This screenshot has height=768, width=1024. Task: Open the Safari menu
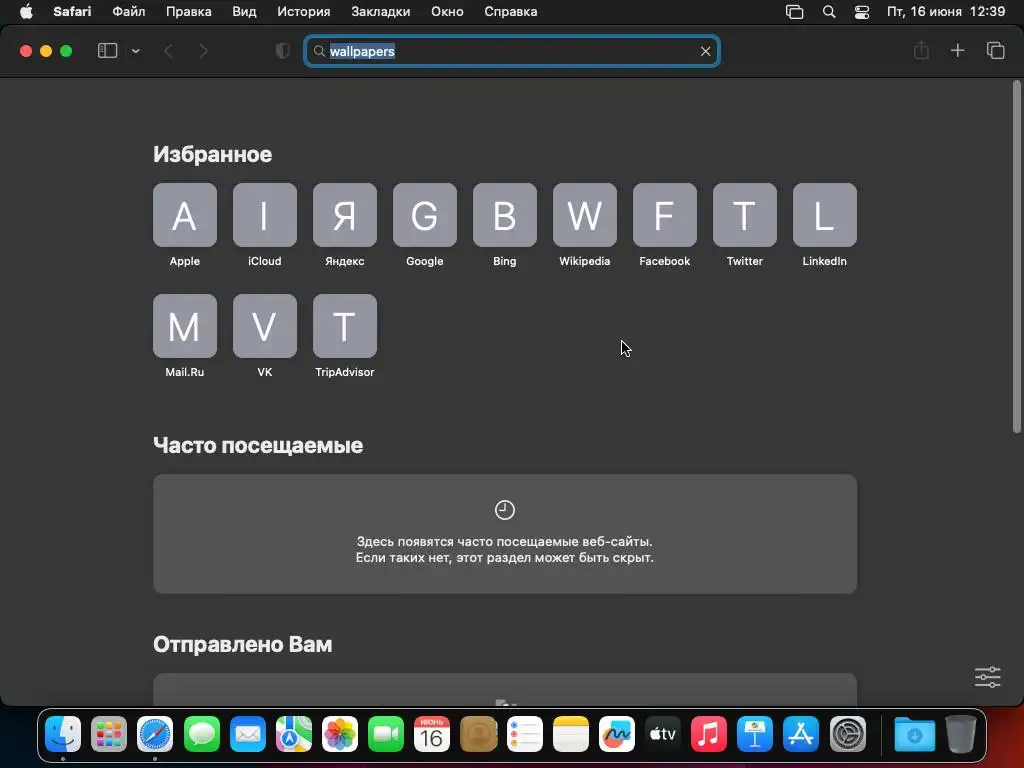click(x=72, y=12)
